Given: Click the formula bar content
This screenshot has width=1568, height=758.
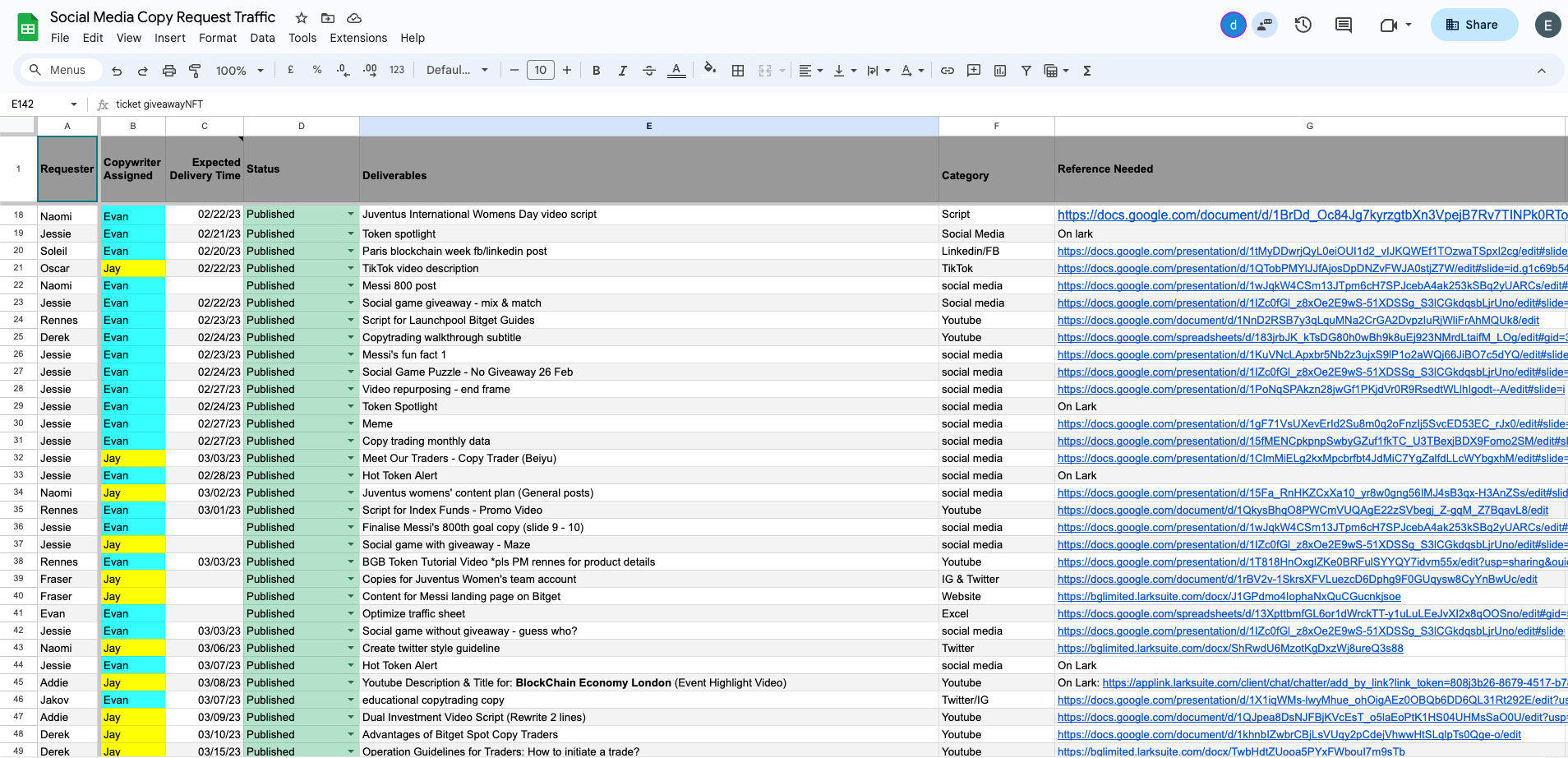Looking at the screenshot, I should (159, 104).
